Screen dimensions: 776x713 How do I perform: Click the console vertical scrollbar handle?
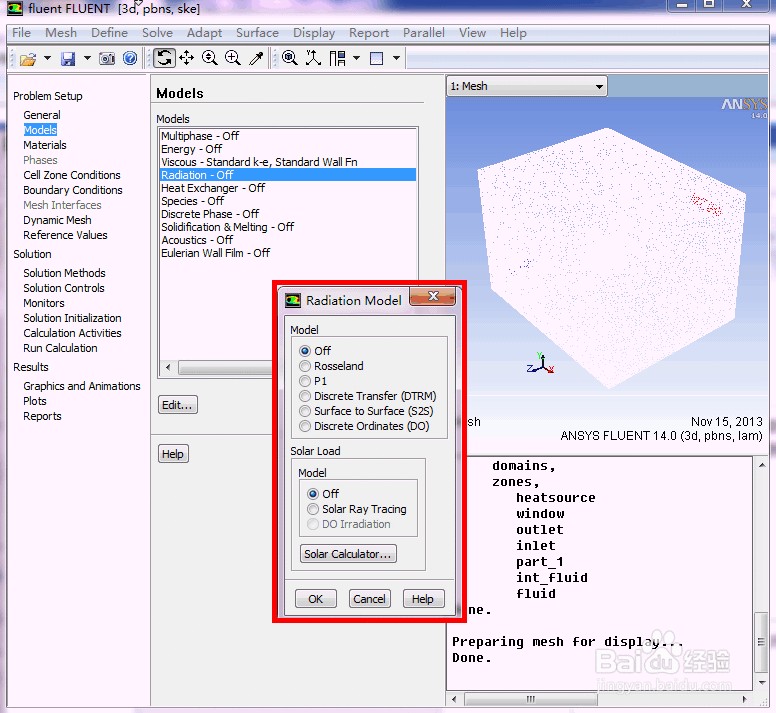(761, 642)
